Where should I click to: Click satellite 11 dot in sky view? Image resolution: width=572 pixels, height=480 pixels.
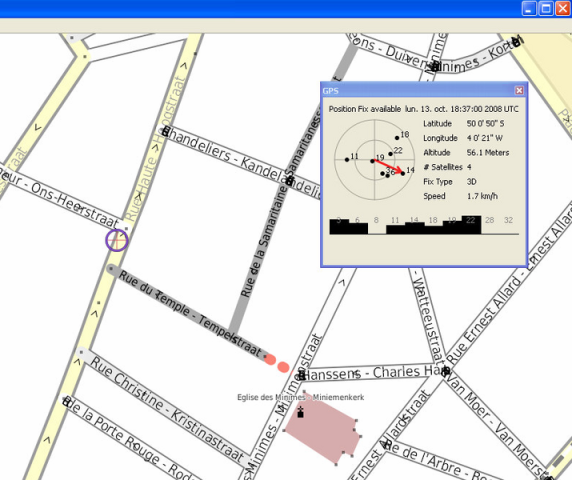click(347, 160)
